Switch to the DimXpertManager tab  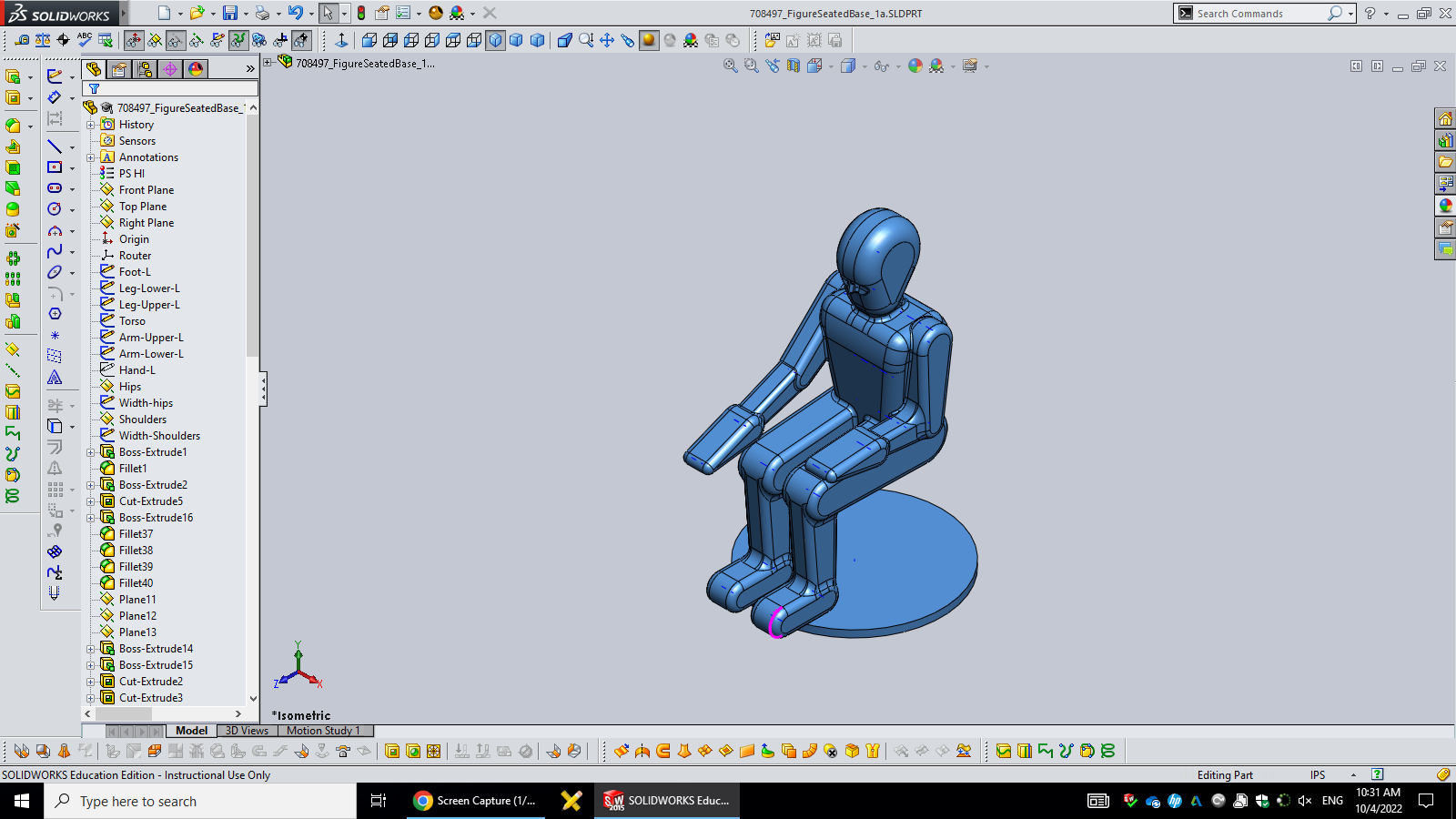[170, 69]
